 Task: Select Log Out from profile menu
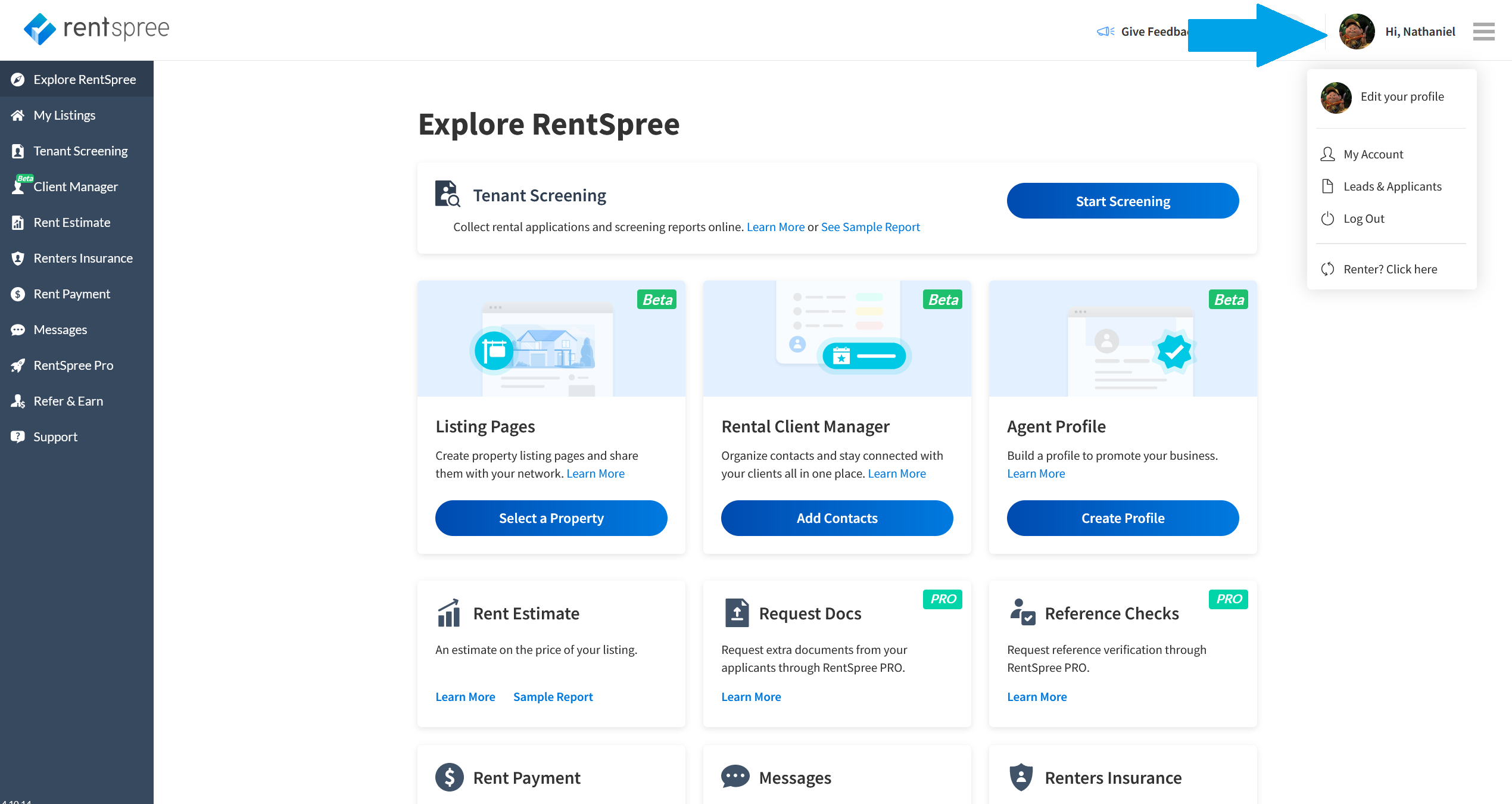pyautogui.click(x=1363, y=219)
